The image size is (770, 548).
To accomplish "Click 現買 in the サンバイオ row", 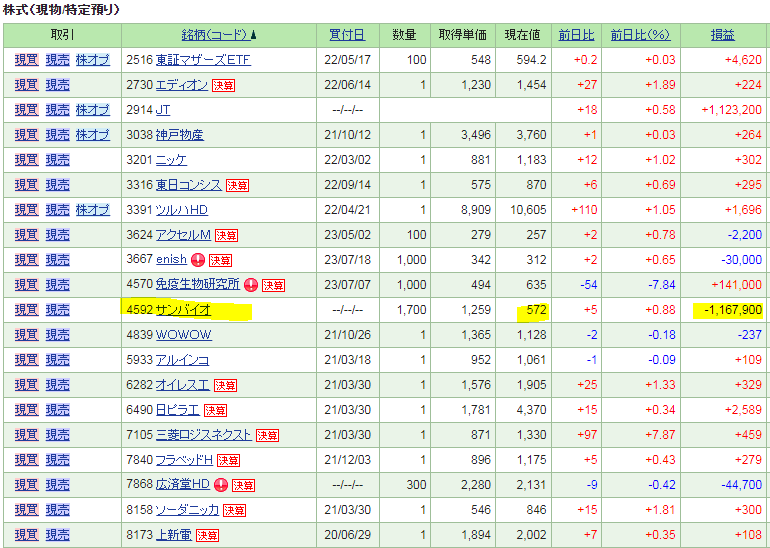I will coord(27,310).
